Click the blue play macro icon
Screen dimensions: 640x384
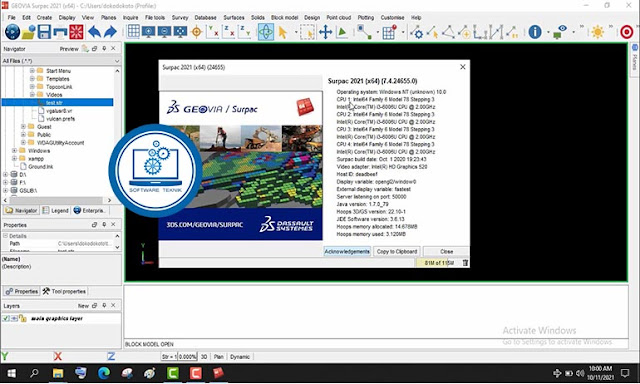12,32
